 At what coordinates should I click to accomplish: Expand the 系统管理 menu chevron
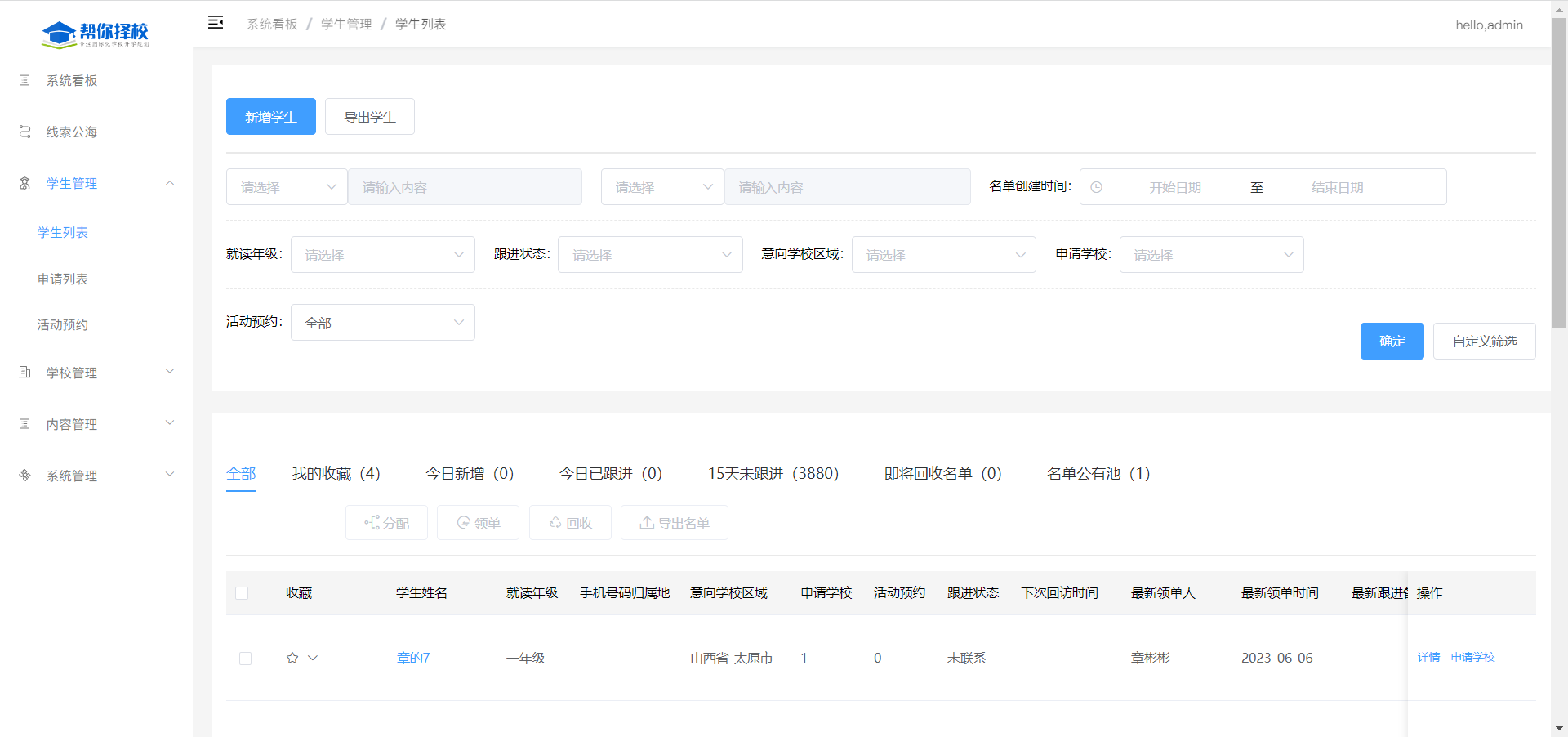(x=170, y=475)
